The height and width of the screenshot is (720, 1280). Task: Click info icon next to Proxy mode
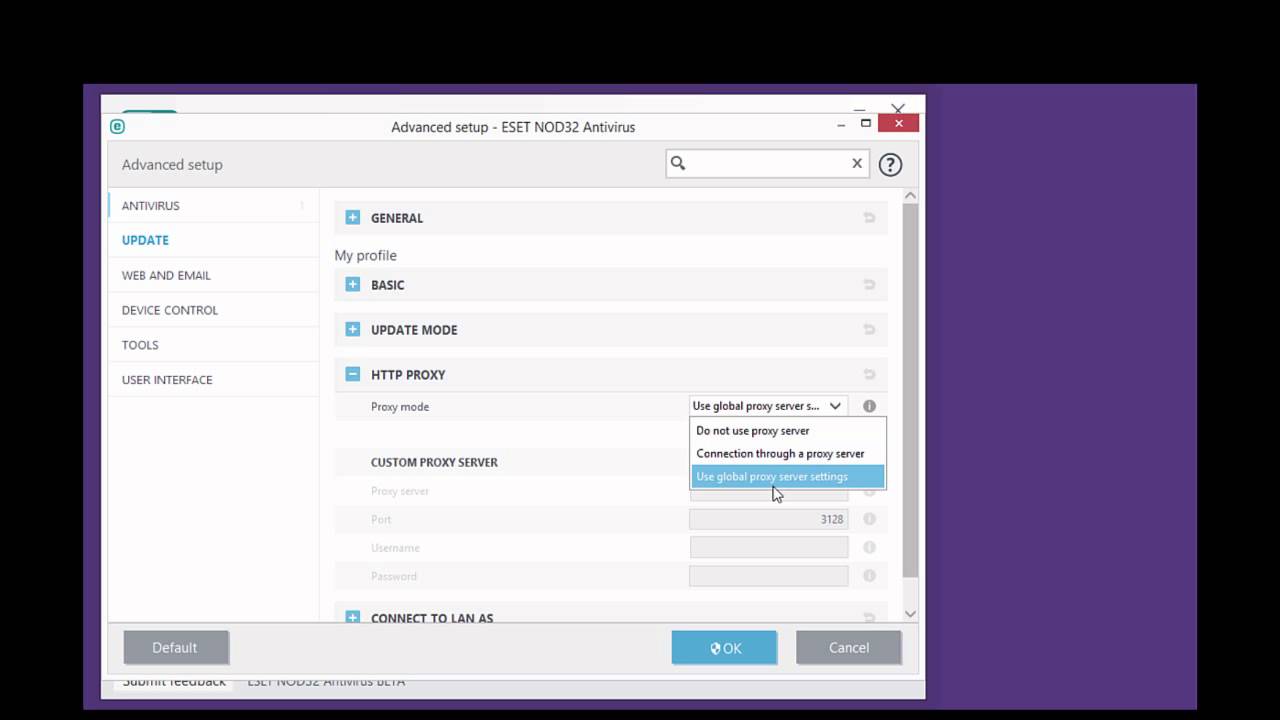pos(869,406)
